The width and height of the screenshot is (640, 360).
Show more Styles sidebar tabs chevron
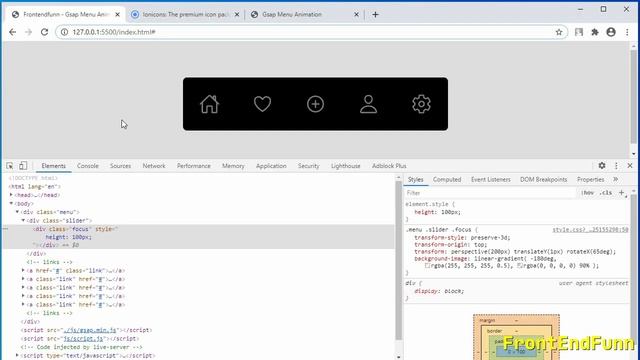(x=616, y=179)
